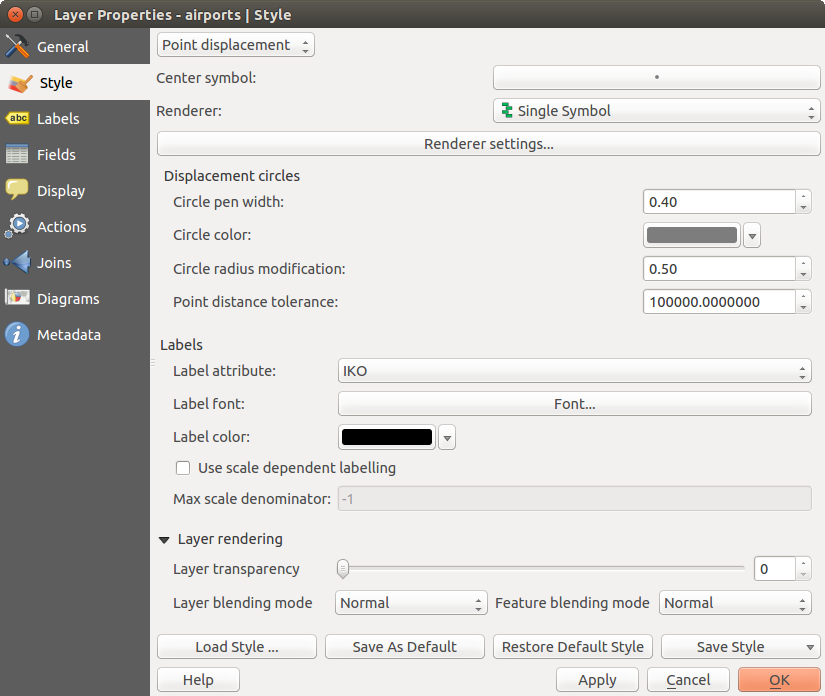Click the Renderer settings button
The width and height of the screenshot is (825, 696).
[488, 144]
